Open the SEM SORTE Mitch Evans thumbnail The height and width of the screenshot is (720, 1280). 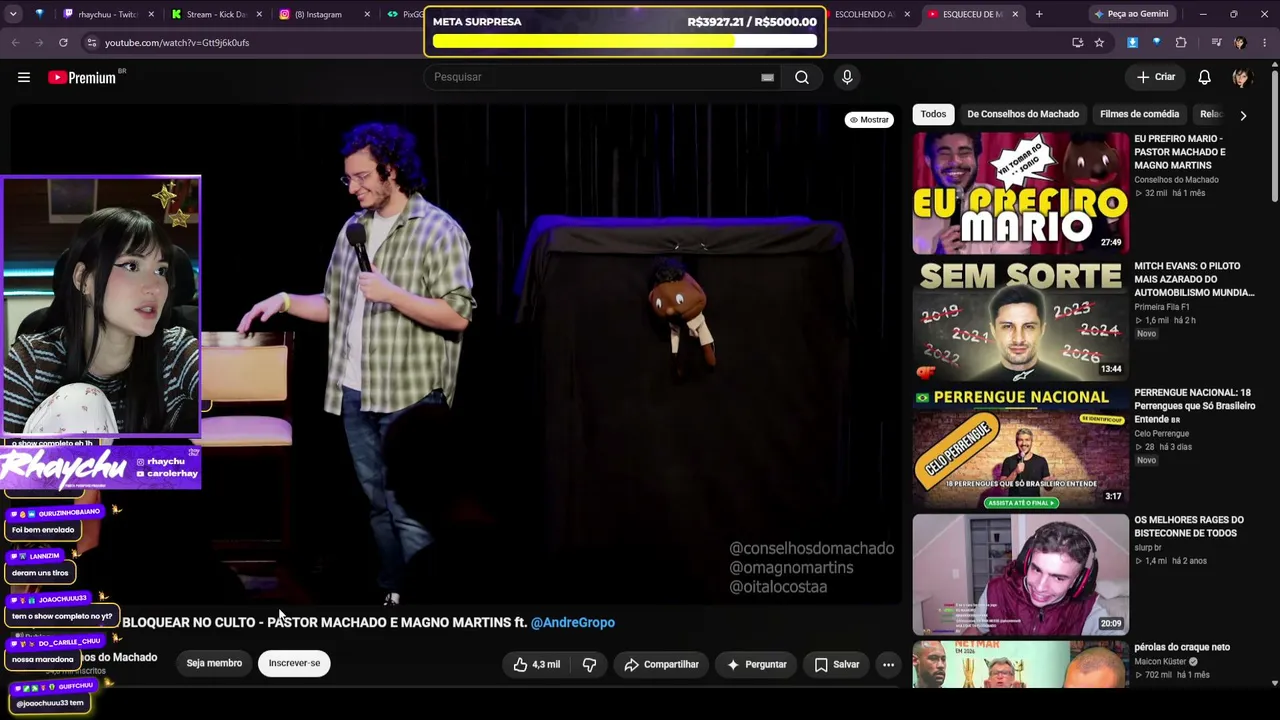(x=1020, y=320)
